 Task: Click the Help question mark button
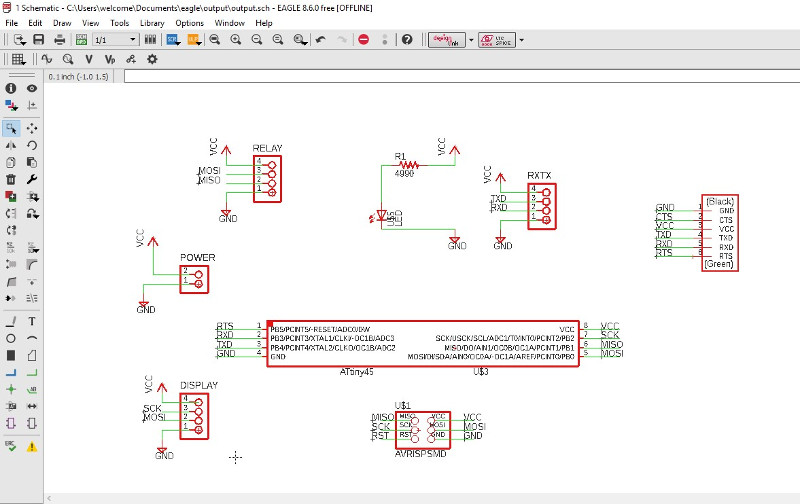tap(407, 40)
